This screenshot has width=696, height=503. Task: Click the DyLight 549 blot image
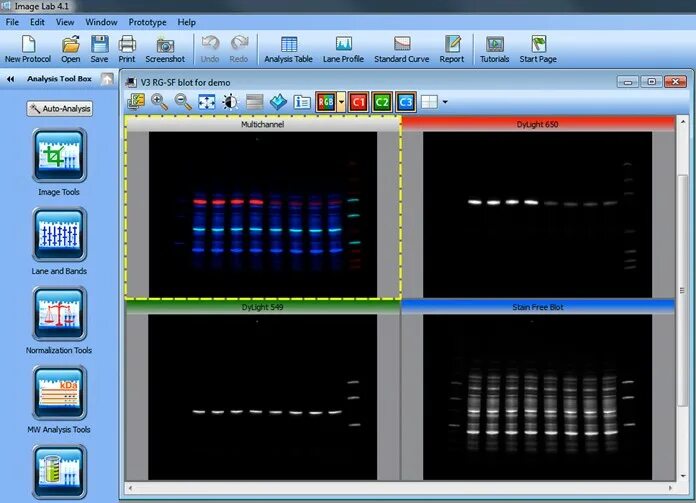263,397
